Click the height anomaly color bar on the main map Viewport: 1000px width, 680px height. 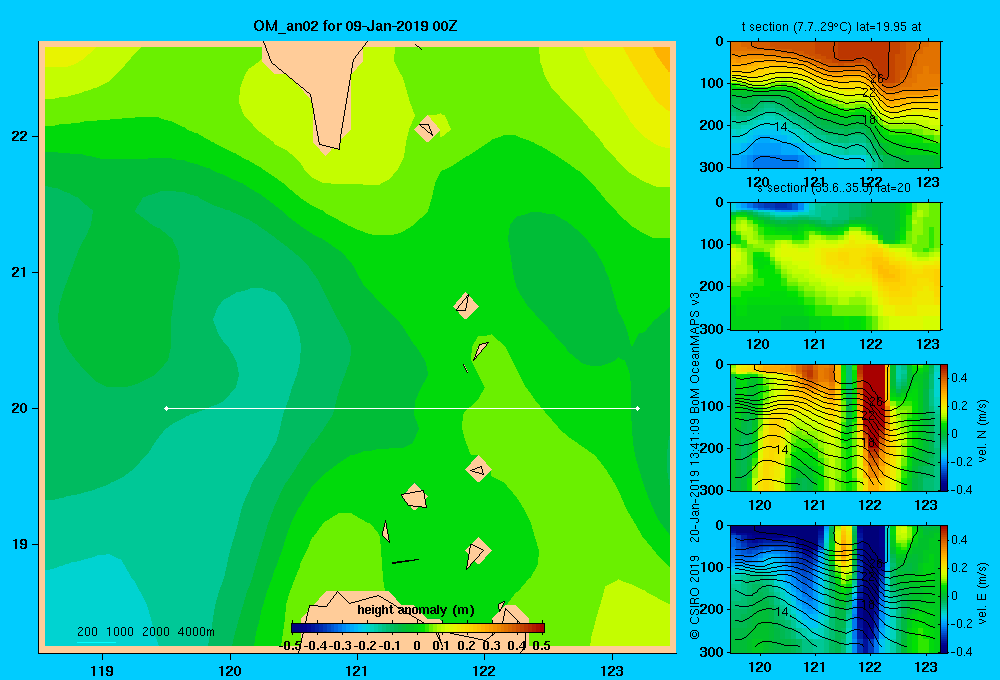pos(418,628)
